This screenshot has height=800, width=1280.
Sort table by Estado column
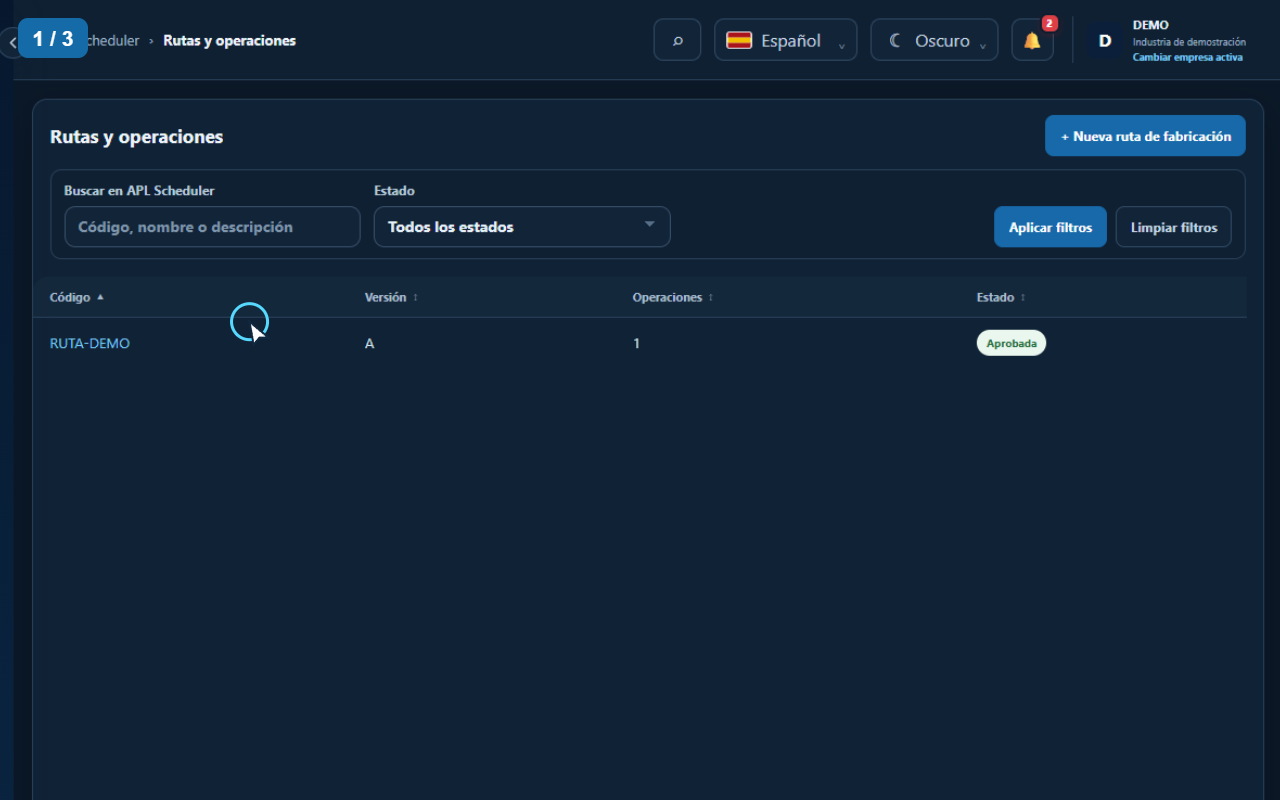click(x=1001, y=297)
